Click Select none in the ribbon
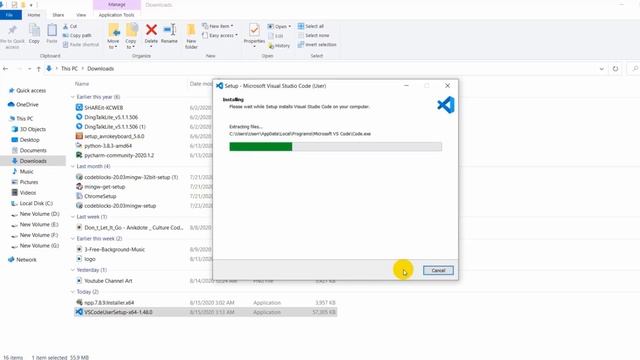 pyautogui.click(x=313, y=36)
